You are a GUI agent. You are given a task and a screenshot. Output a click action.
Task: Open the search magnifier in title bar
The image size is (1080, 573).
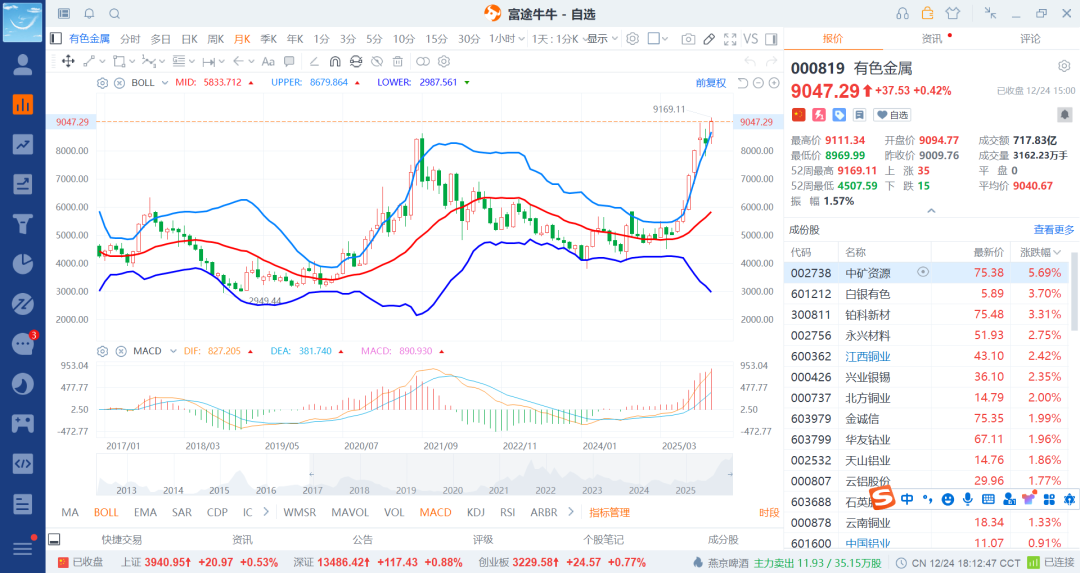[114, 13]
